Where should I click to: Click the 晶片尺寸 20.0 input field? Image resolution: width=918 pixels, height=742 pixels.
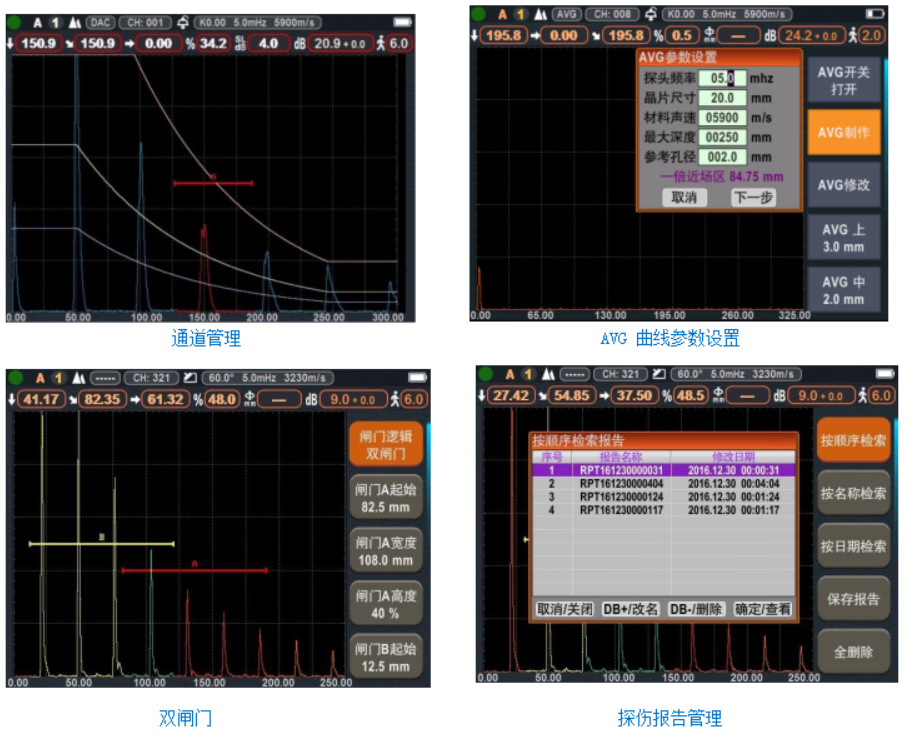[x=722, y=98]
